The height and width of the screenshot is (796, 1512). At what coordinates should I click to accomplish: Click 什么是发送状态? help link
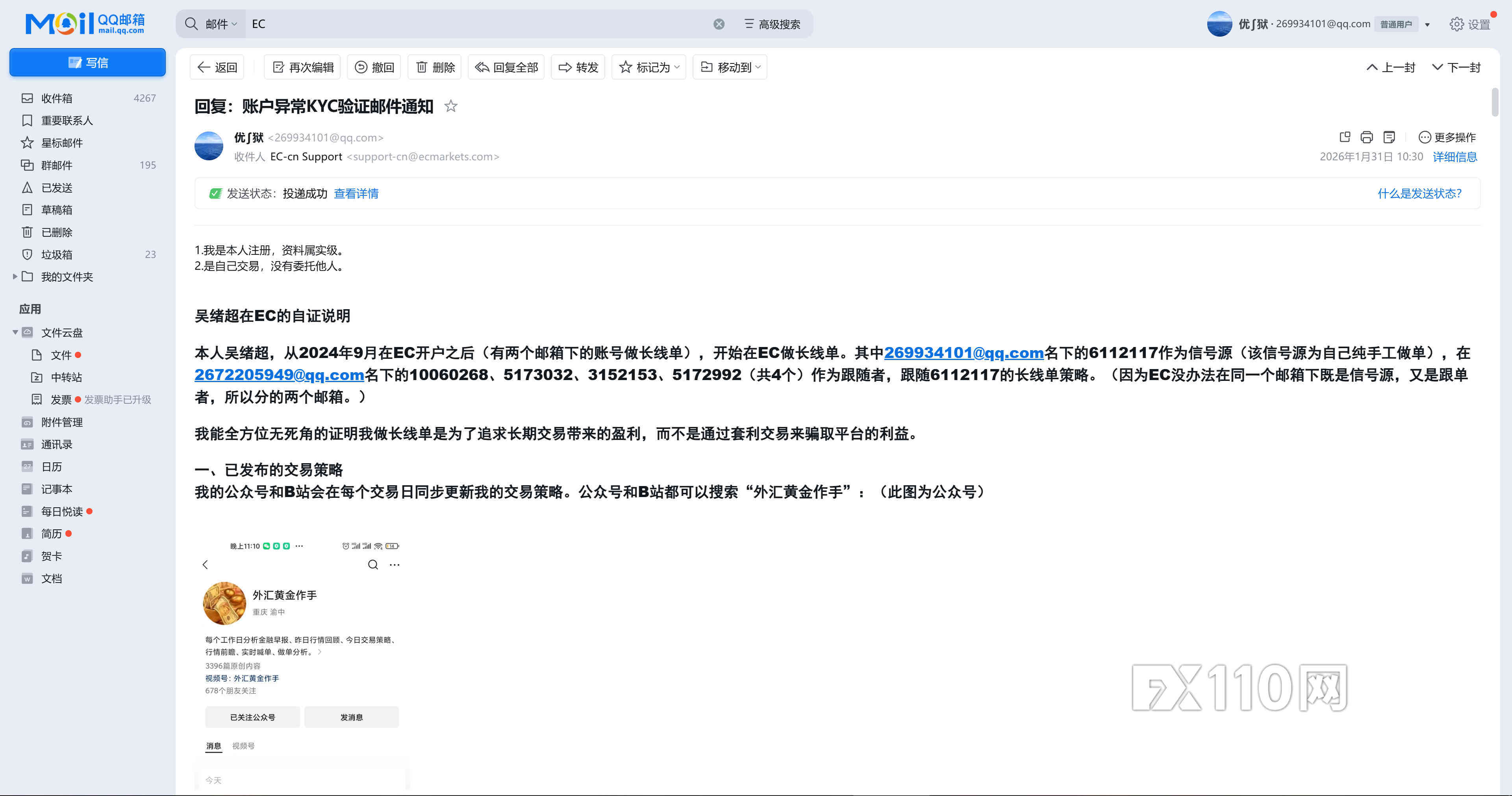click(1419, 194)
